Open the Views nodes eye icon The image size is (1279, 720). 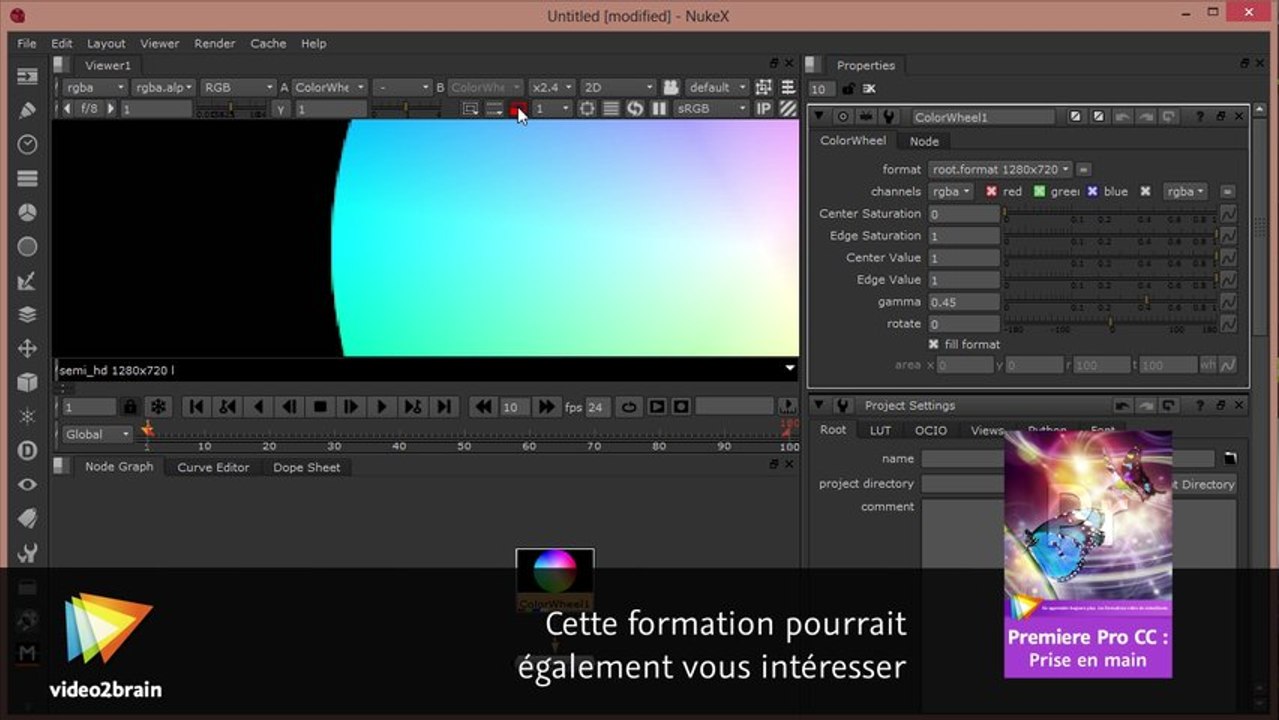[27, 484]
